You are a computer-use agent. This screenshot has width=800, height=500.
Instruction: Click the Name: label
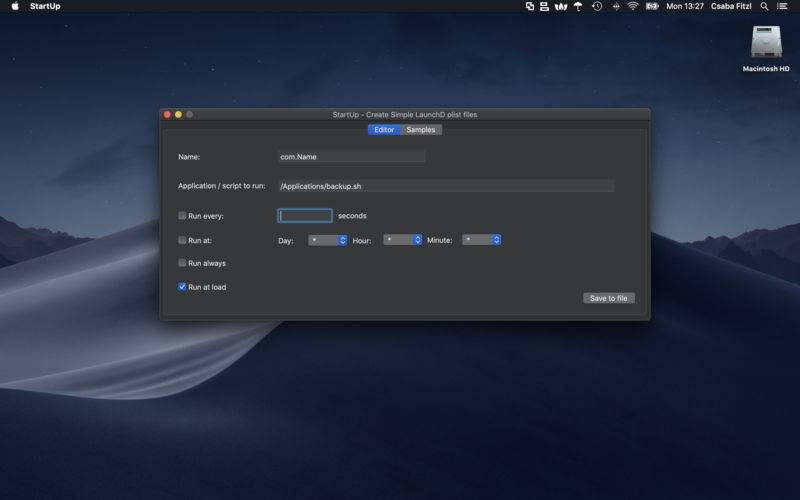(189, 157)
